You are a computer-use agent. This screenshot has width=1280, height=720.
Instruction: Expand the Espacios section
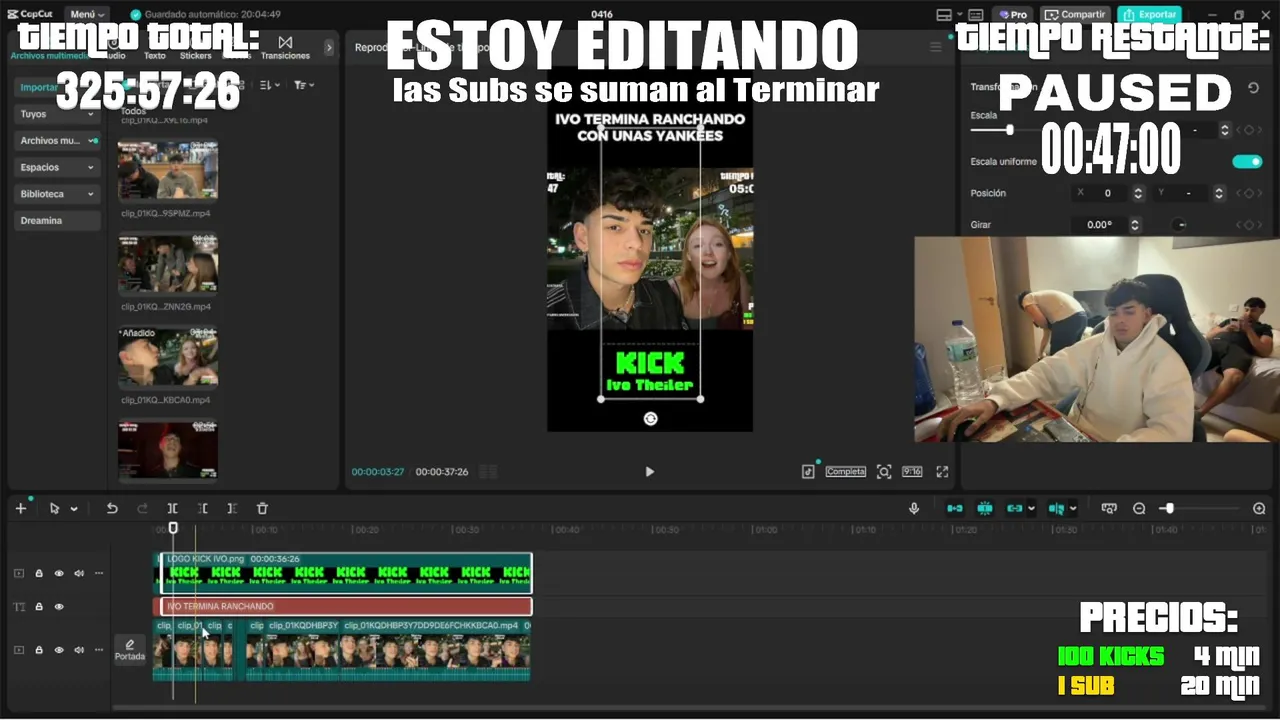(57, 167)
